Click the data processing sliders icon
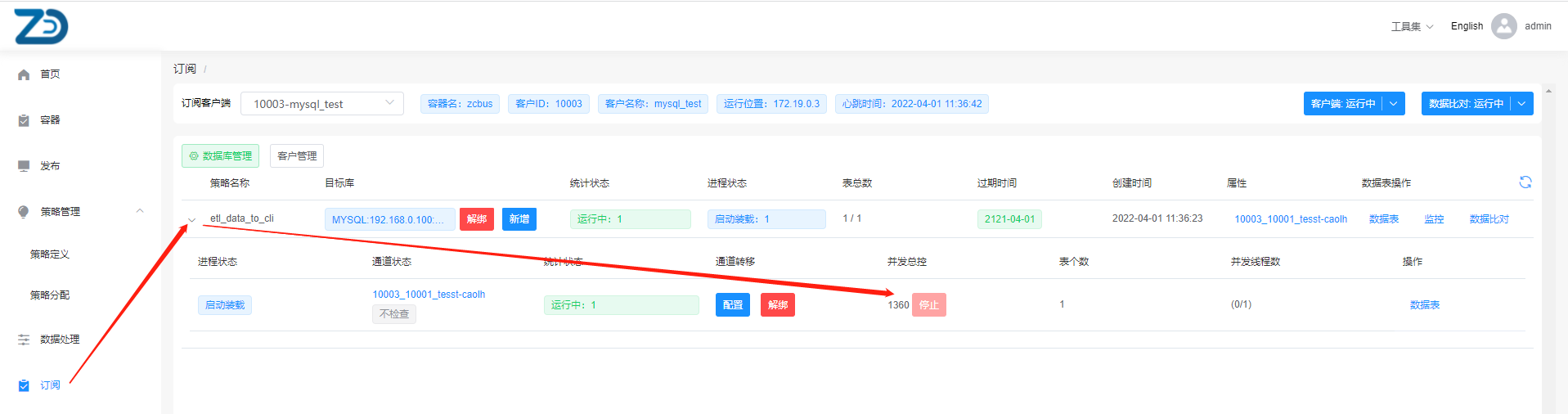Viewport: 1568px width, 414px height. [24, 340]
